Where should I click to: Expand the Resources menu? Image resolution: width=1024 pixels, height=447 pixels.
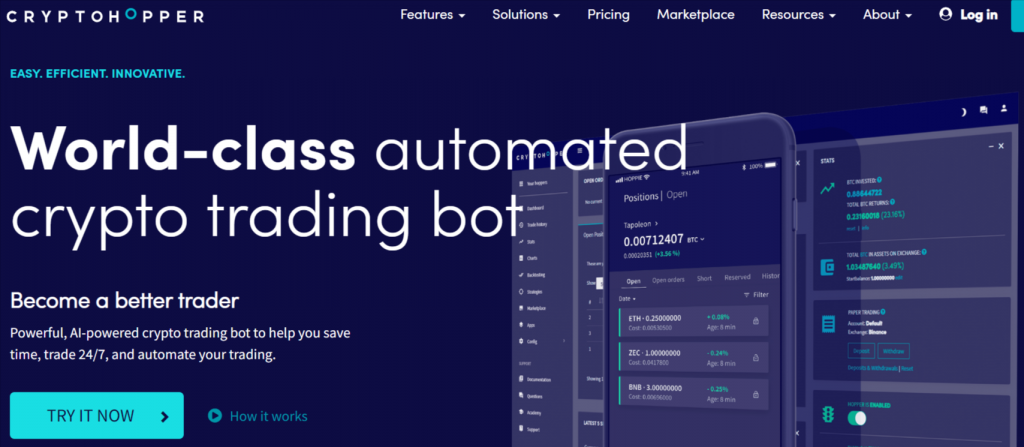point(799,14)
